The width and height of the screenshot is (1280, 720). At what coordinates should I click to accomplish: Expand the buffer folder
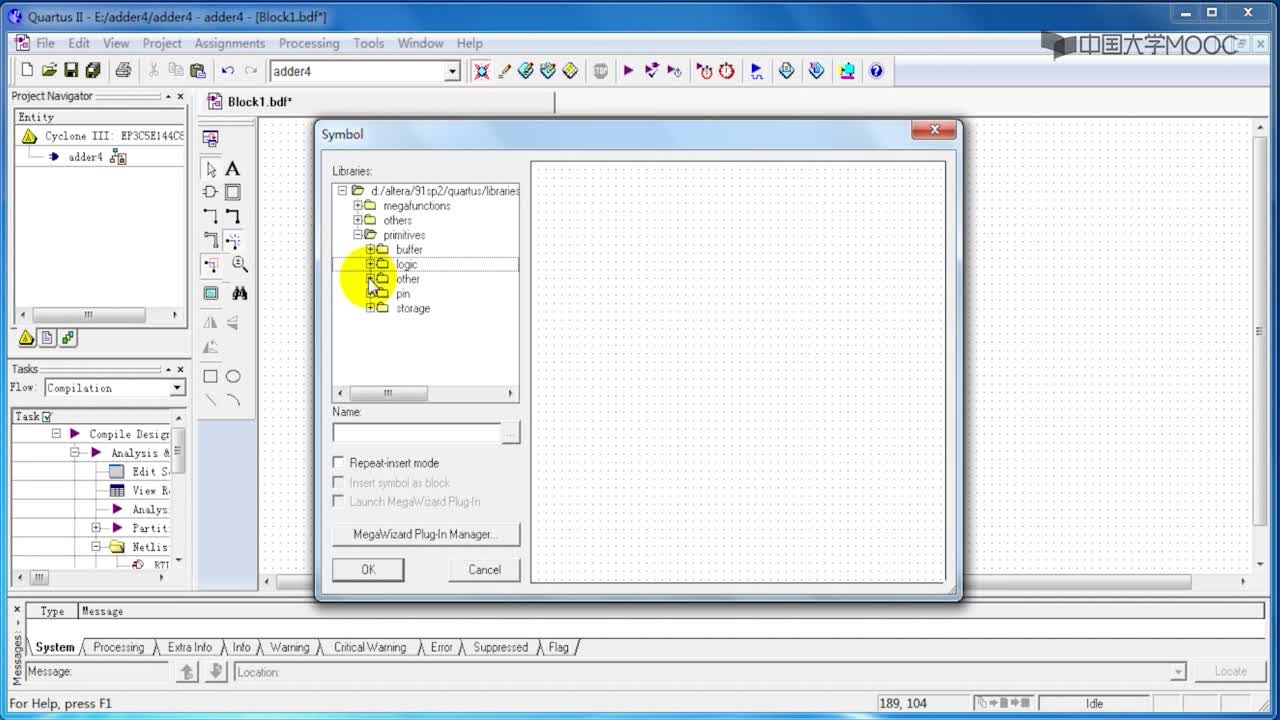click(x=370, y=249)
